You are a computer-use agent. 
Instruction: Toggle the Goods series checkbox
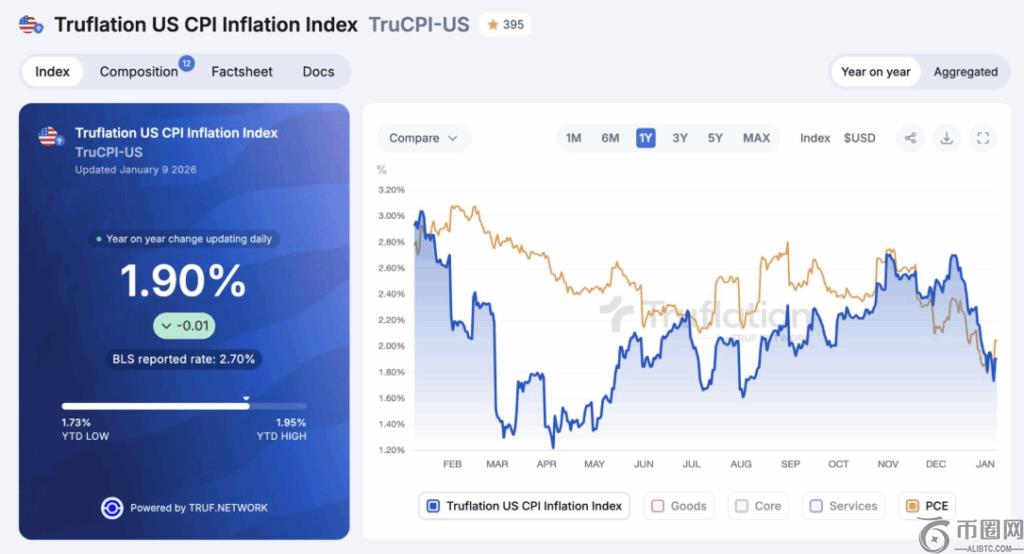pyautogui.click(x=658, y=506)
